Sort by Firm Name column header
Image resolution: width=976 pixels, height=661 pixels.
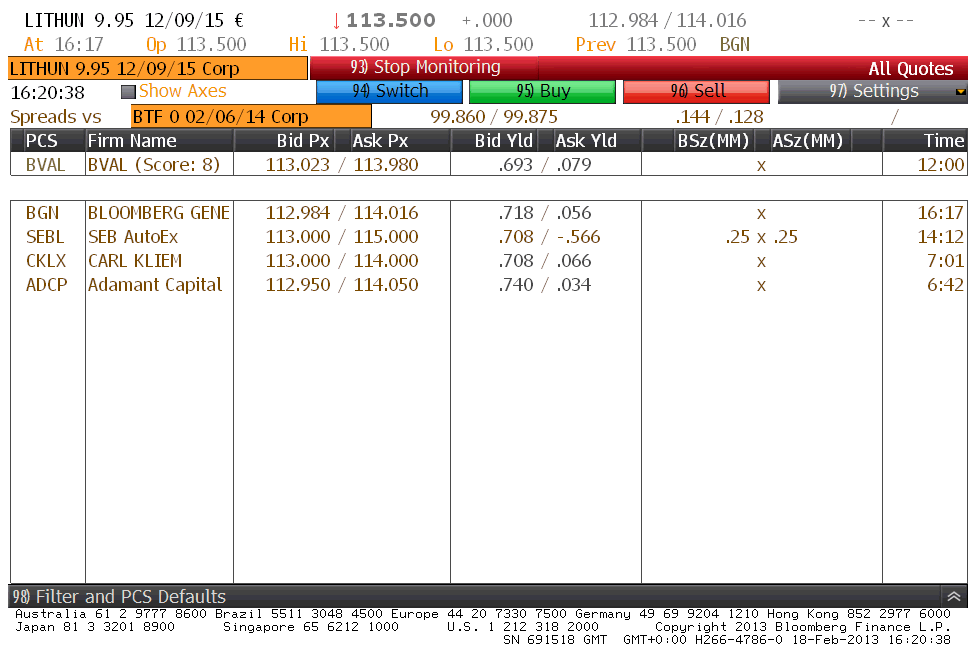pyautogui.click(x=132, y=141)
